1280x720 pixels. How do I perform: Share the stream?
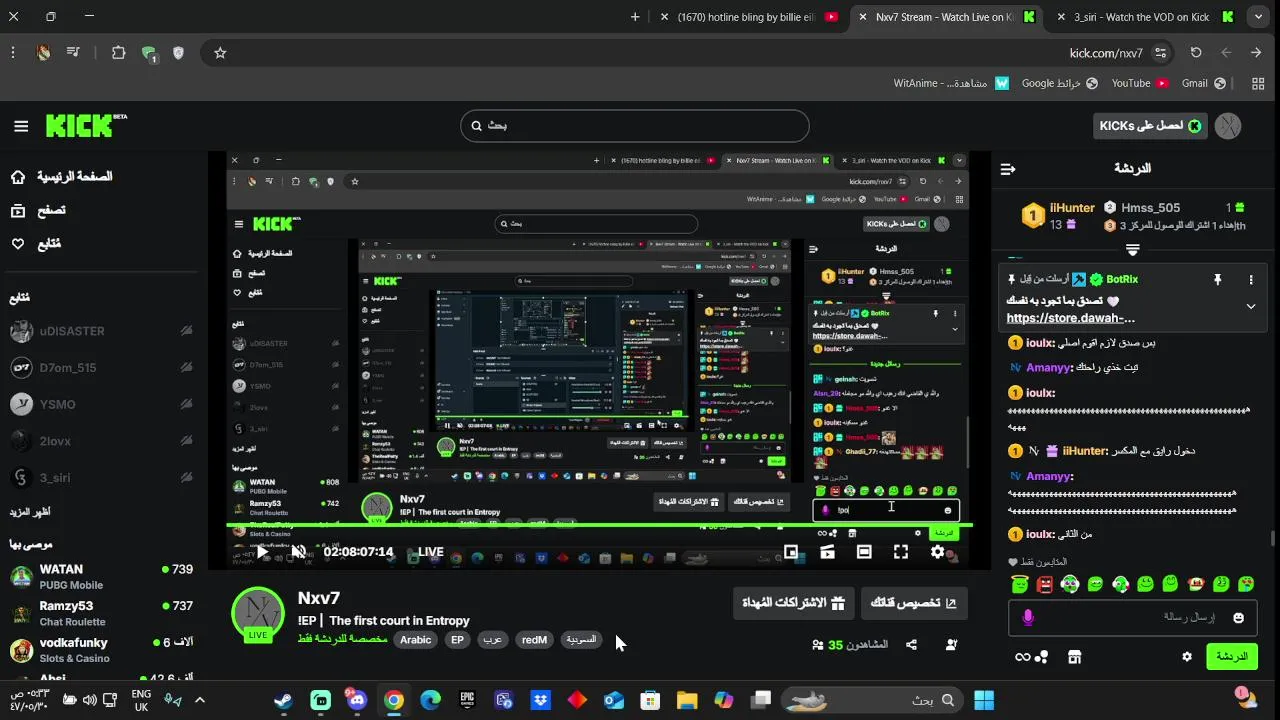911,645
